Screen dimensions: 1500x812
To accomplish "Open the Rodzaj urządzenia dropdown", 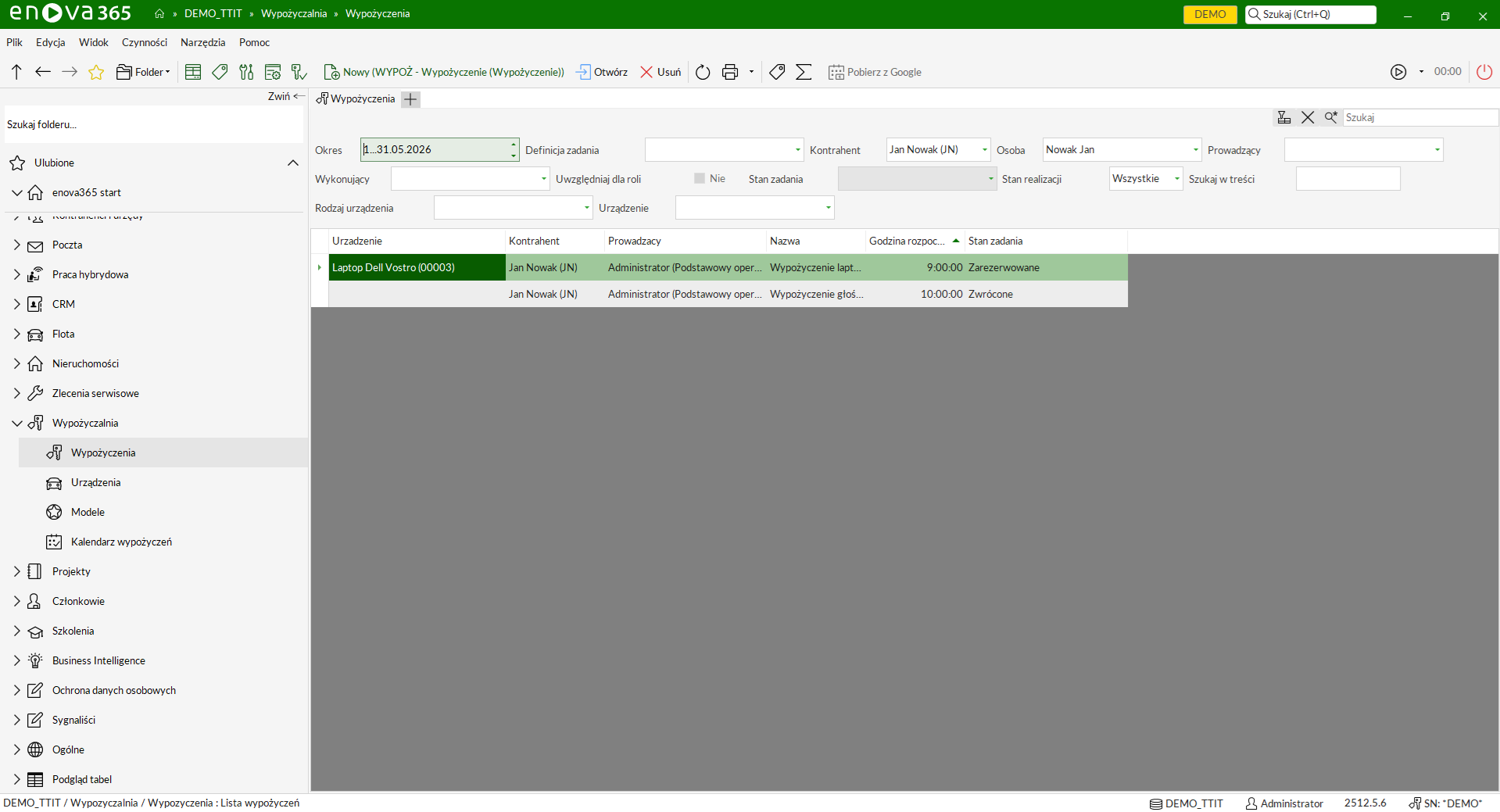I will 586,208.
